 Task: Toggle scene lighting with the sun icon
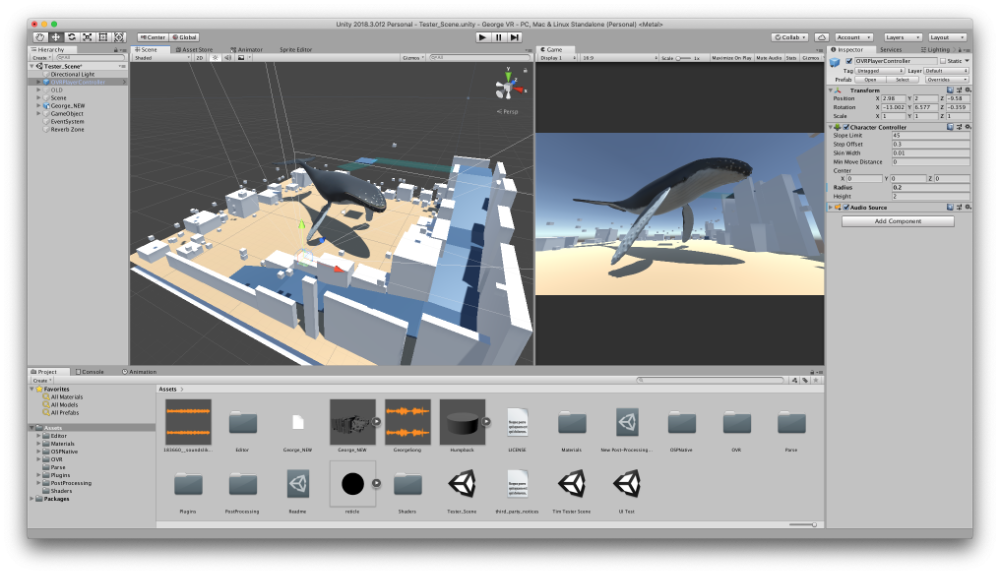coord(216,57)
